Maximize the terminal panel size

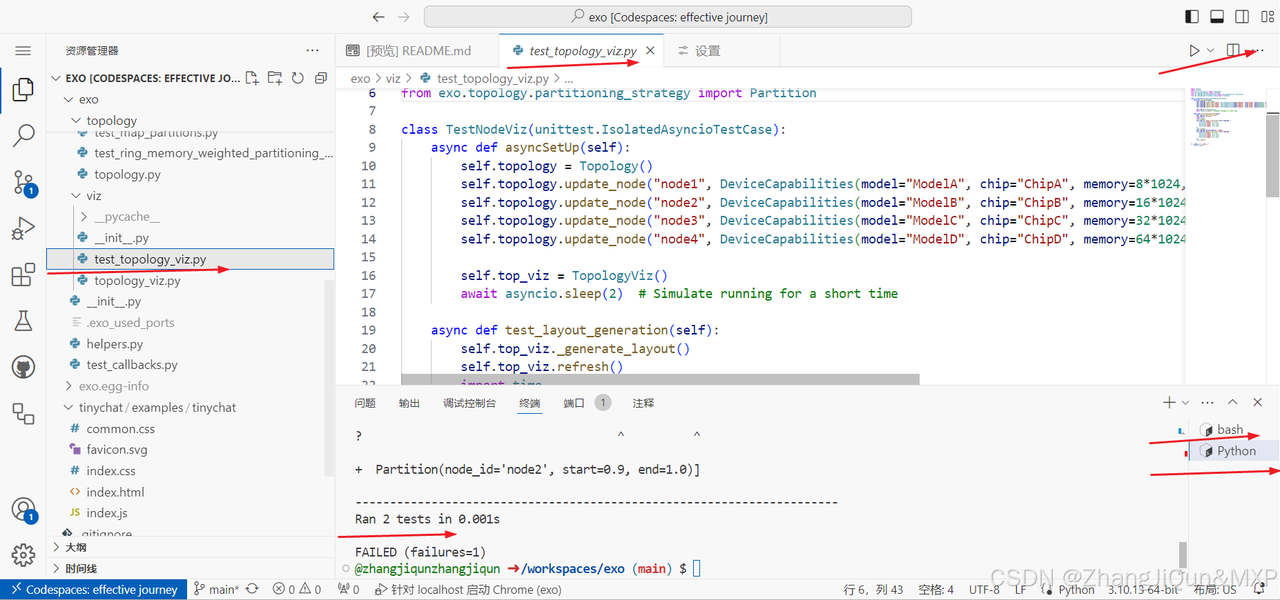1233,402
